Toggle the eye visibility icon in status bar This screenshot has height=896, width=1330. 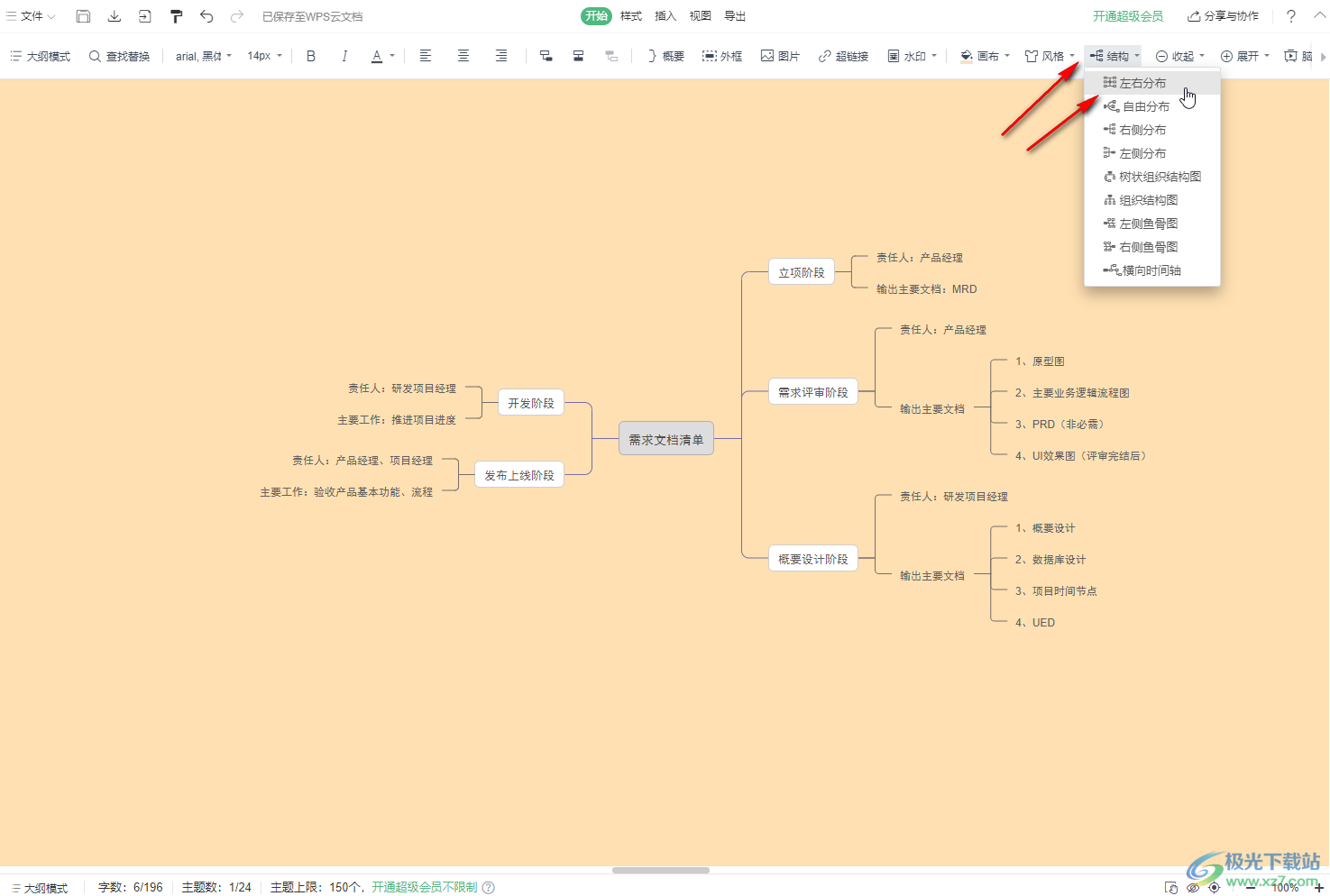pos(1193,888)
